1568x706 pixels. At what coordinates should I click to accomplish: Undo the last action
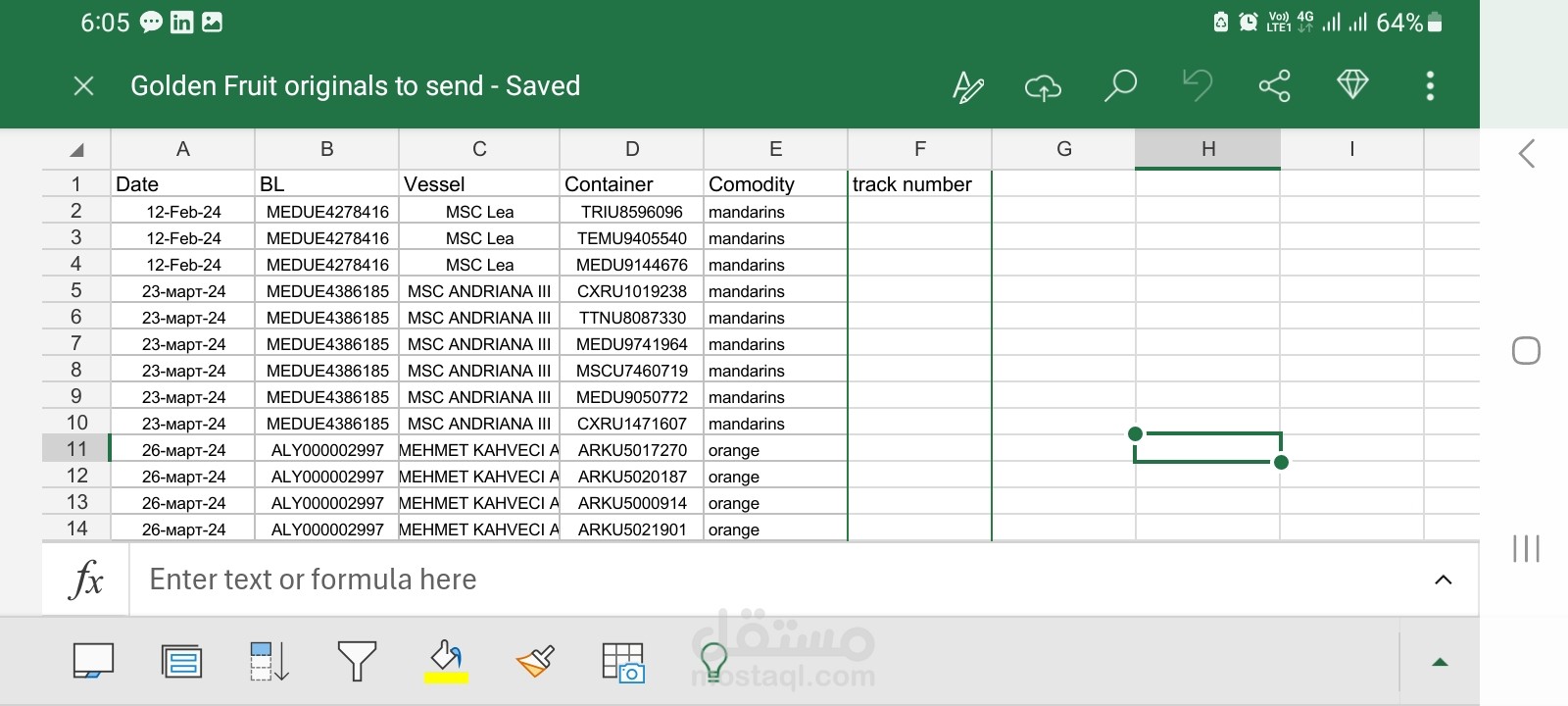pos(1197,85)
